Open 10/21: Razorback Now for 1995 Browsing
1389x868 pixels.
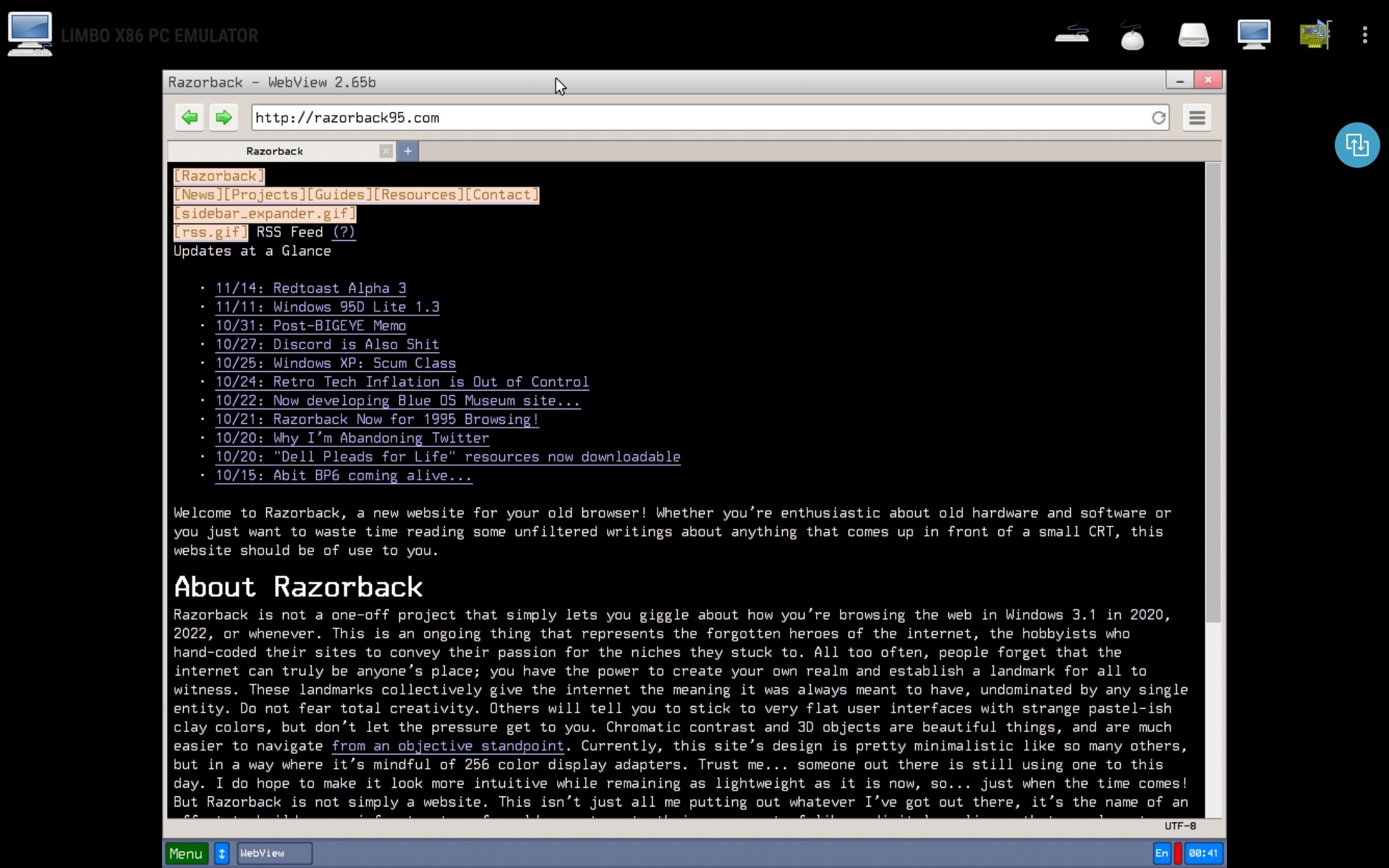click(377, 420)
